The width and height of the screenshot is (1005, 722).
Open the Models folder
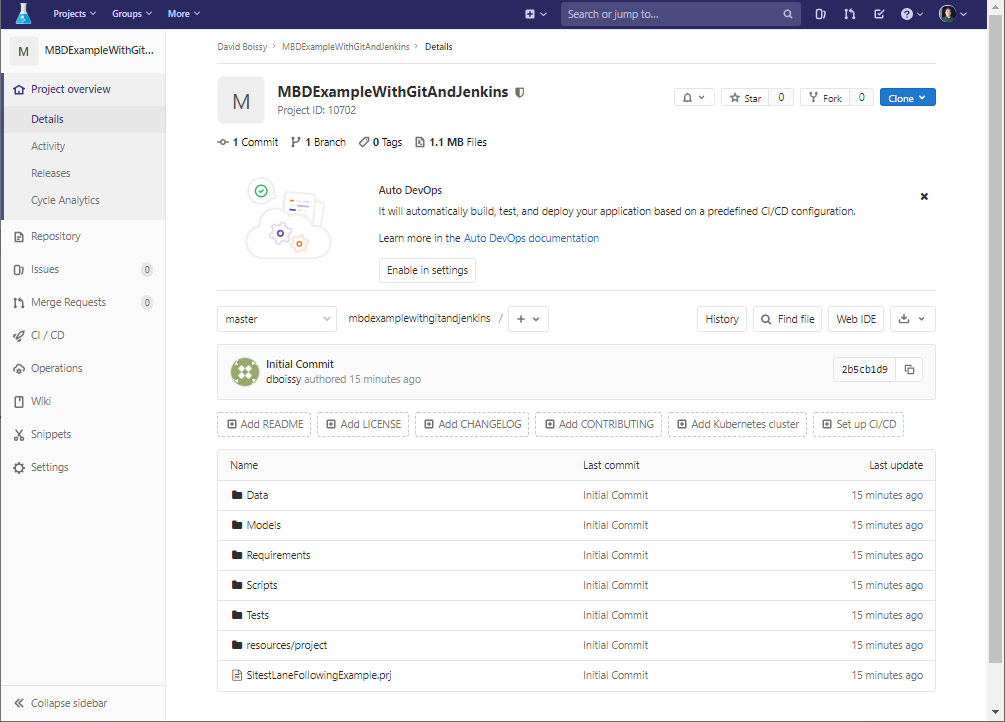(x=263, y=525)
